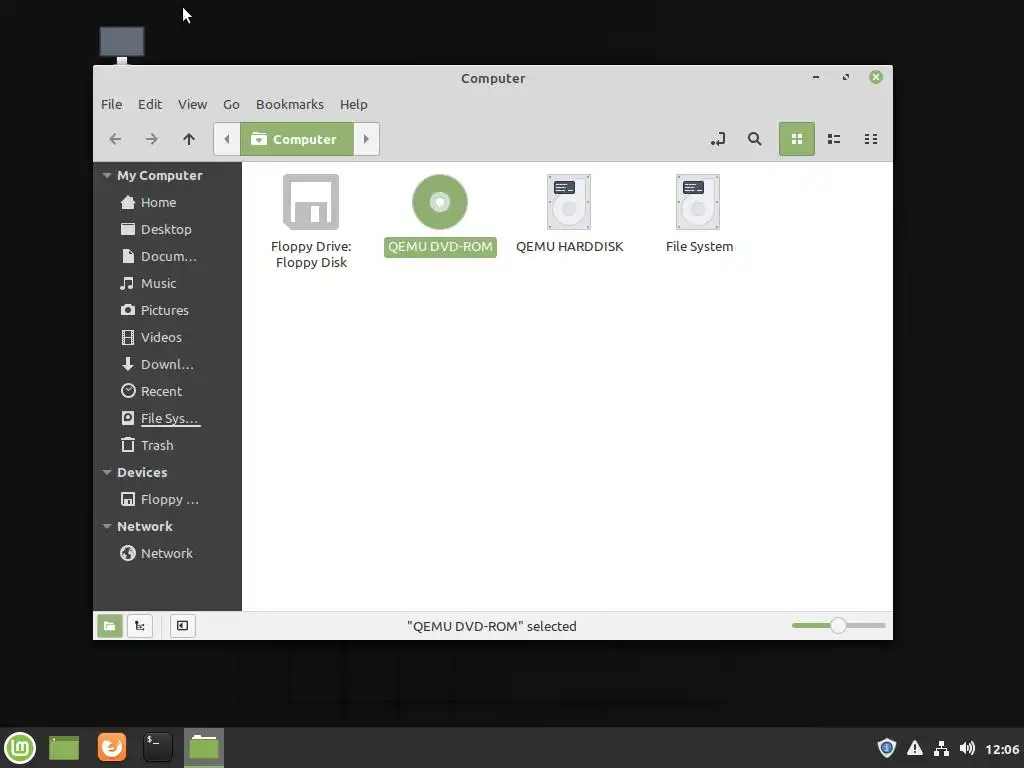1024x768 pixels.
Task: Click the "File System" file label in pane
Action: pyautogui.click(x=699, y=247)
